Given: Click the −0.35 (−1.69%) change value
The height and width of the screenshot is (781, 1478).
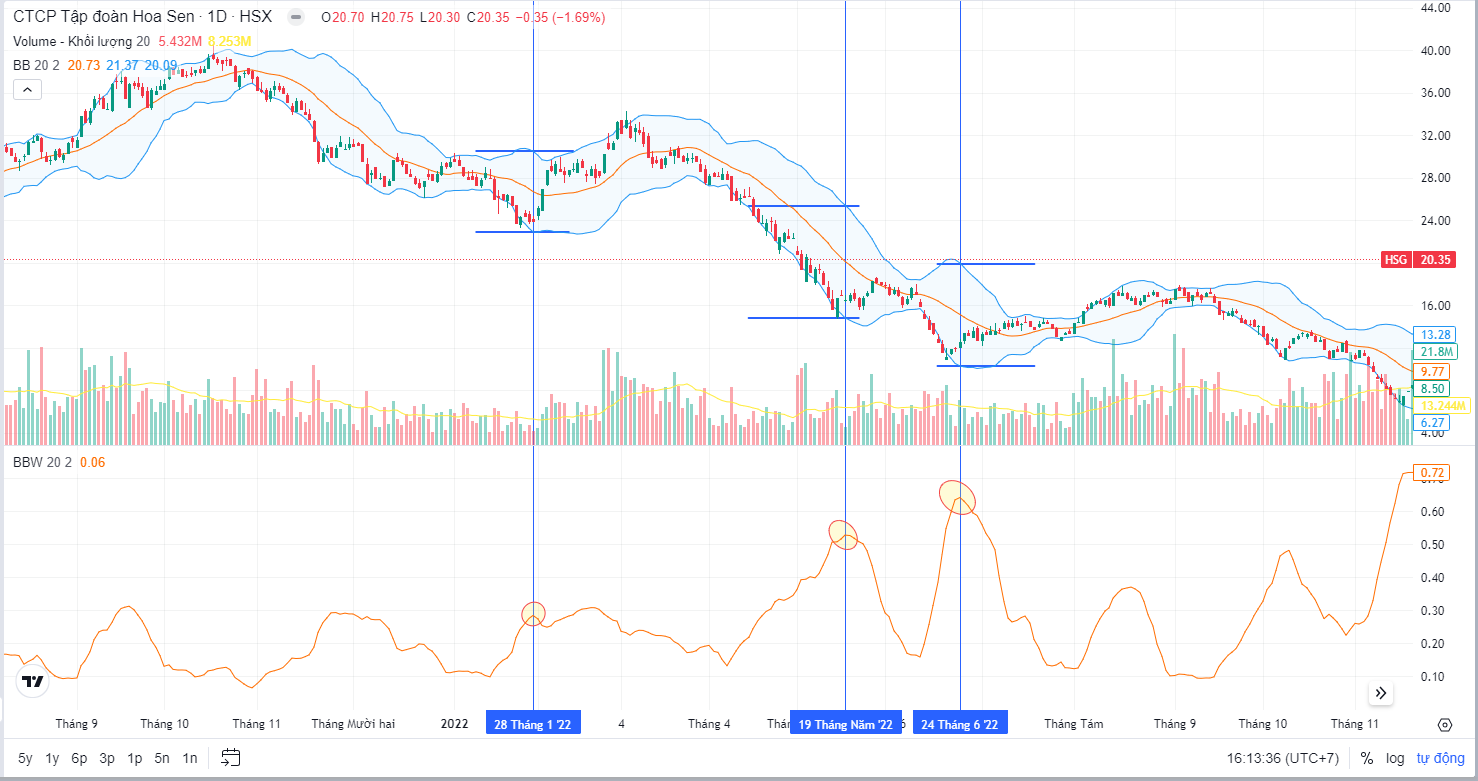Looking at the screenshot, I should 560,17.
